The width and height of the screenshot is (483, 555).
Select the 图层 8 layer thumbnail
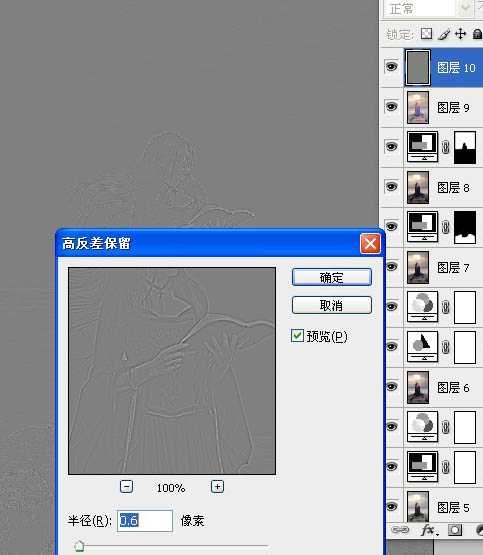tap(418, 187)
